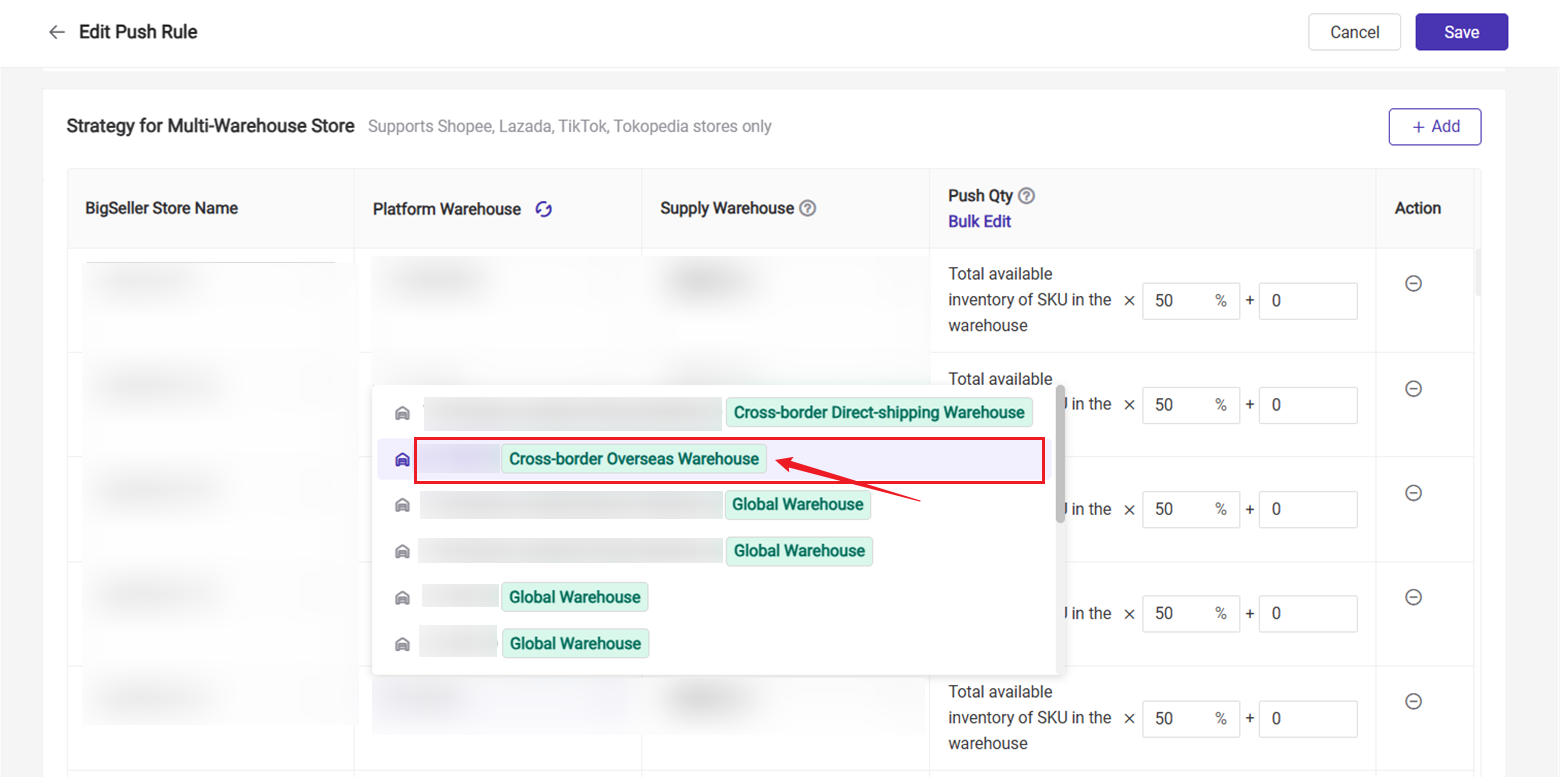Choose the Cross-border Overseas Warehouse option

(x=634, y=459)
